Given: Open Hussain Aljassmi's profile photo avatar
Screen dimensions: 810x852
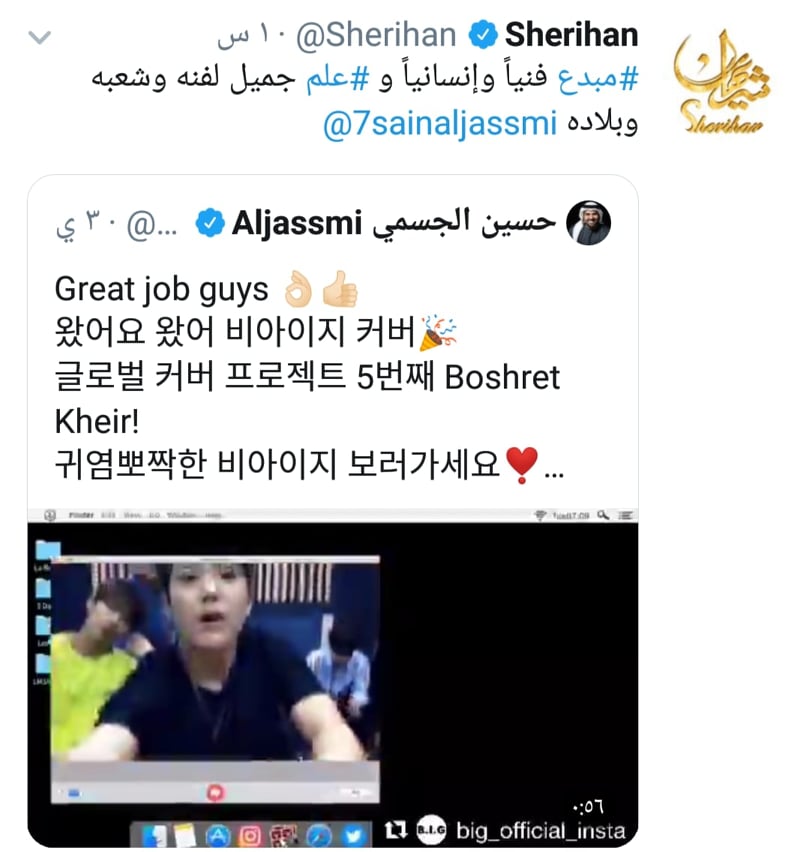Looking at the screenshot, I should click(x=589, y=223).
